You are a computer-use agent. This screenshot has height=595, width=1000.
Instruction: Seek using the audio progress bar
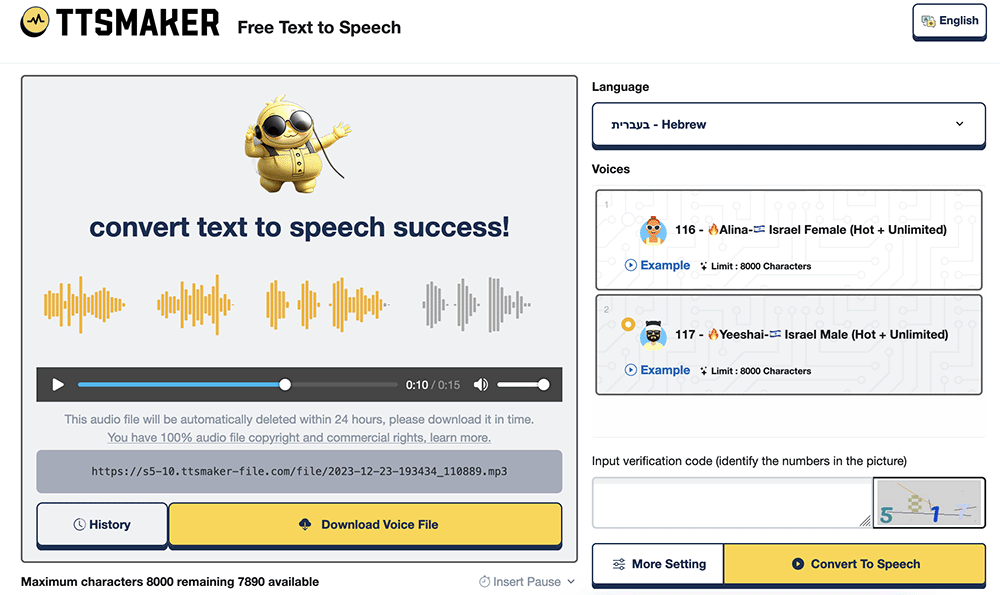click(237, 385)
